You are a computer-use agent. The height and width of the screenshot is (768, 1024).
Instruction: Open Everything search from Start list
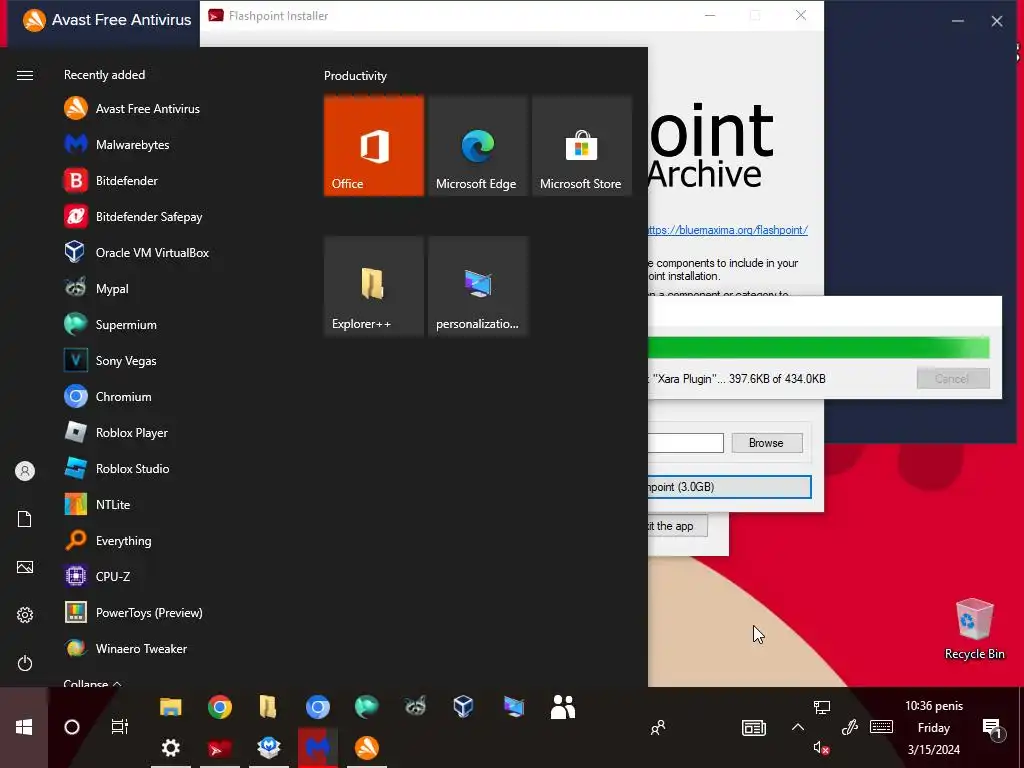coord(108,540)
